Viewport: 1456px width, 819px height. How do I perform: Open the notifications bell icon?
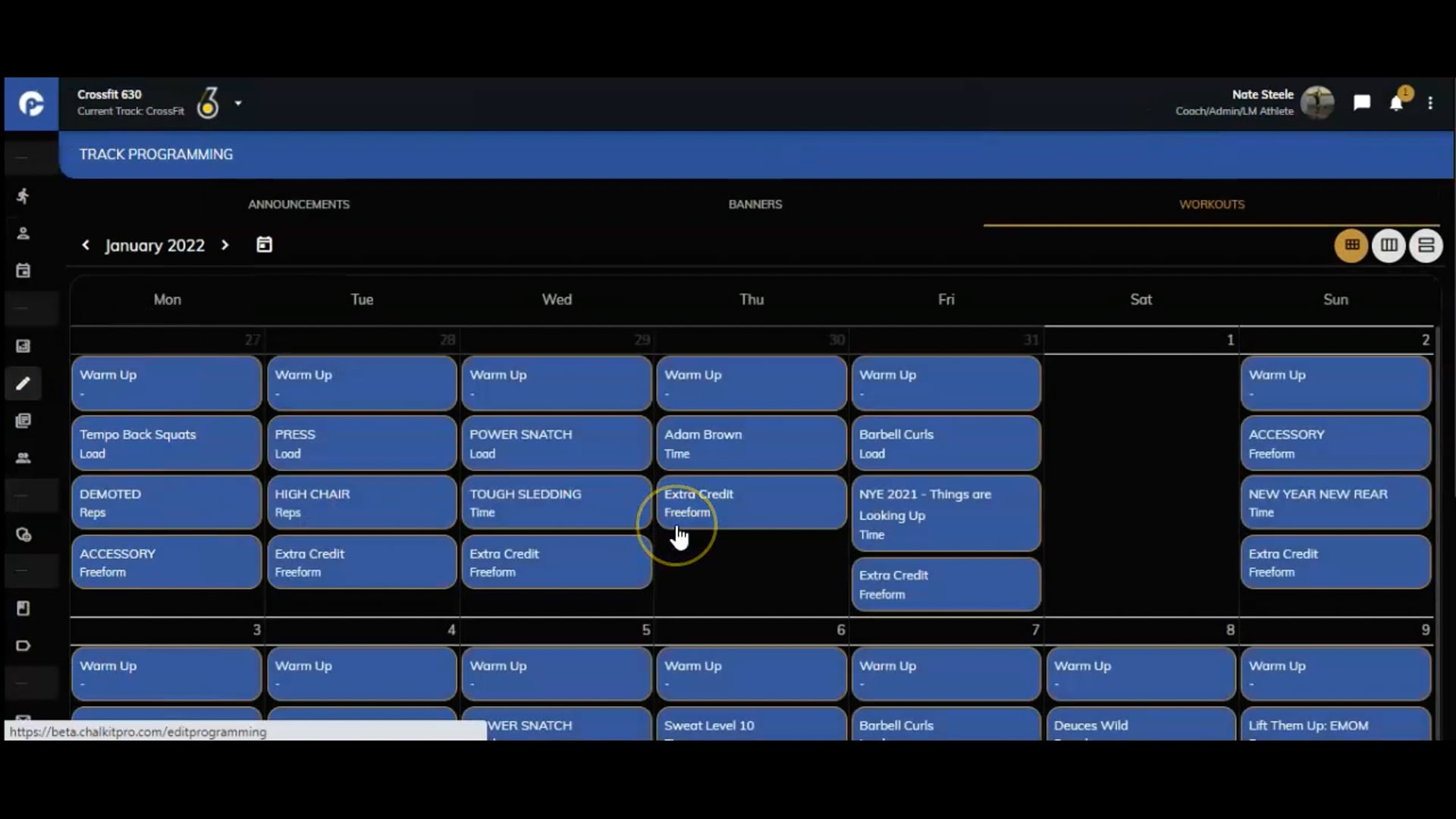tap(1396, 103)
